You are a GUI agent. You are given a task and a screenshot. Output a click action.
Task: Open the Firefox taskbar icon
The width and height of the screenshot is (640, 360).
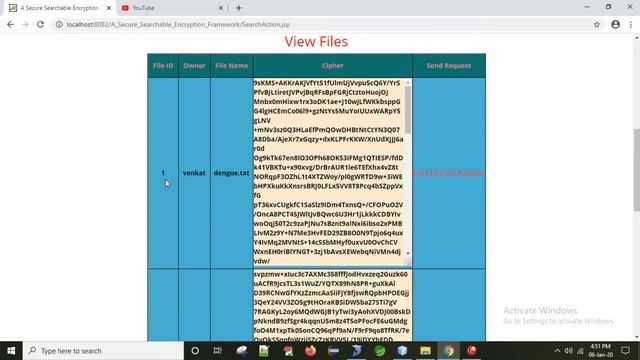tap(311, 351)
